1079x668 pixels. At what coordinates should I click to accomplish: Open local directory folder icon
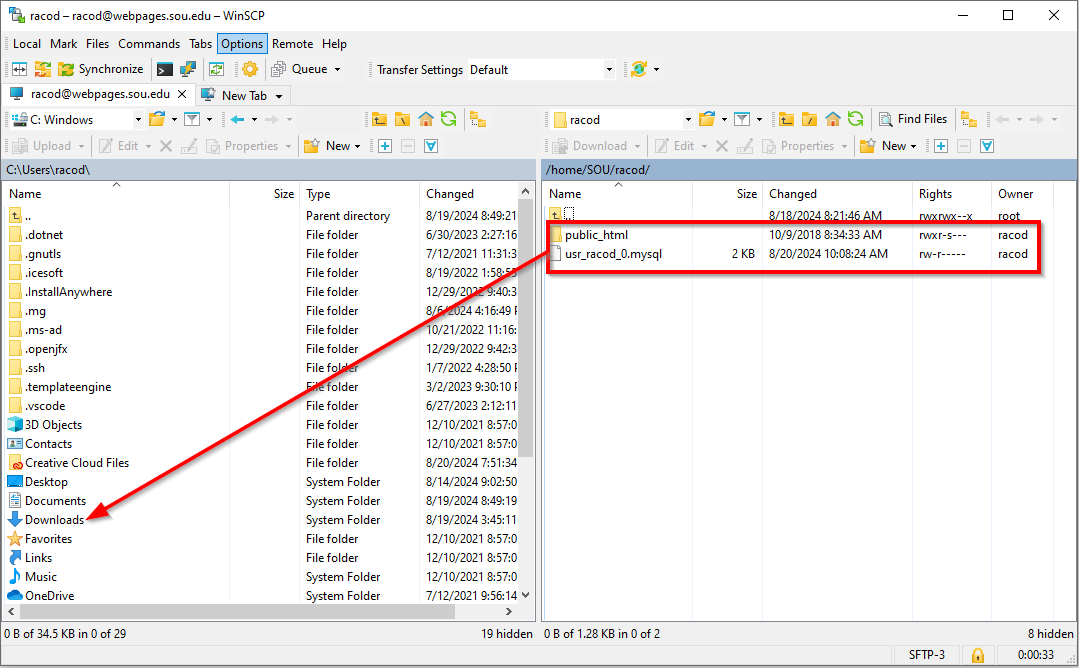[x=157, y=120]
